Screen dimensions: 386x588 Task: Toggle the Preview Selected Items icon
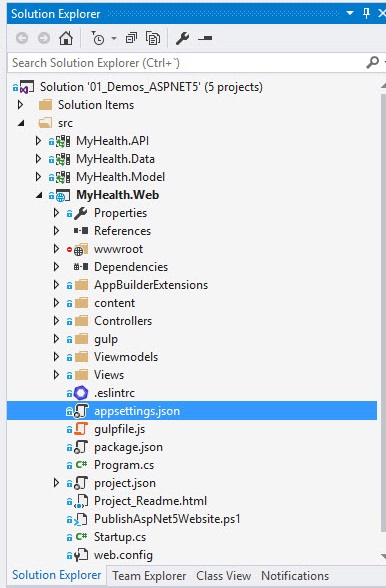point(205,38)
